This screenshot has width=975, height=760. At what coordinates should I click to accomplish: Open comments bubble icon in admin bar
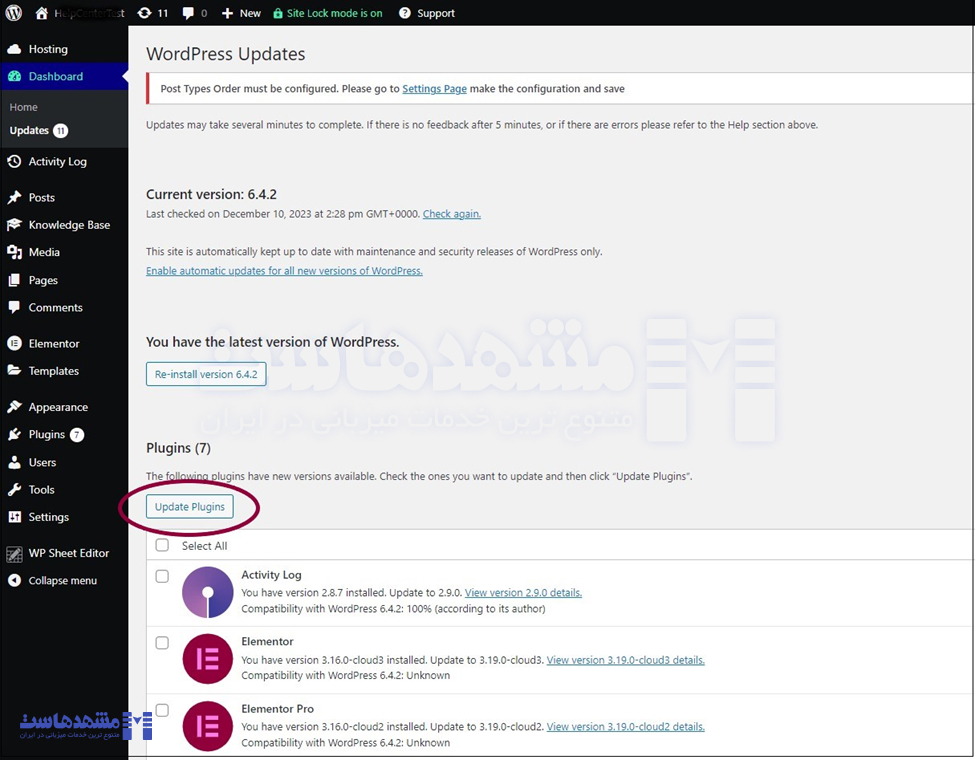pos(194,13)
